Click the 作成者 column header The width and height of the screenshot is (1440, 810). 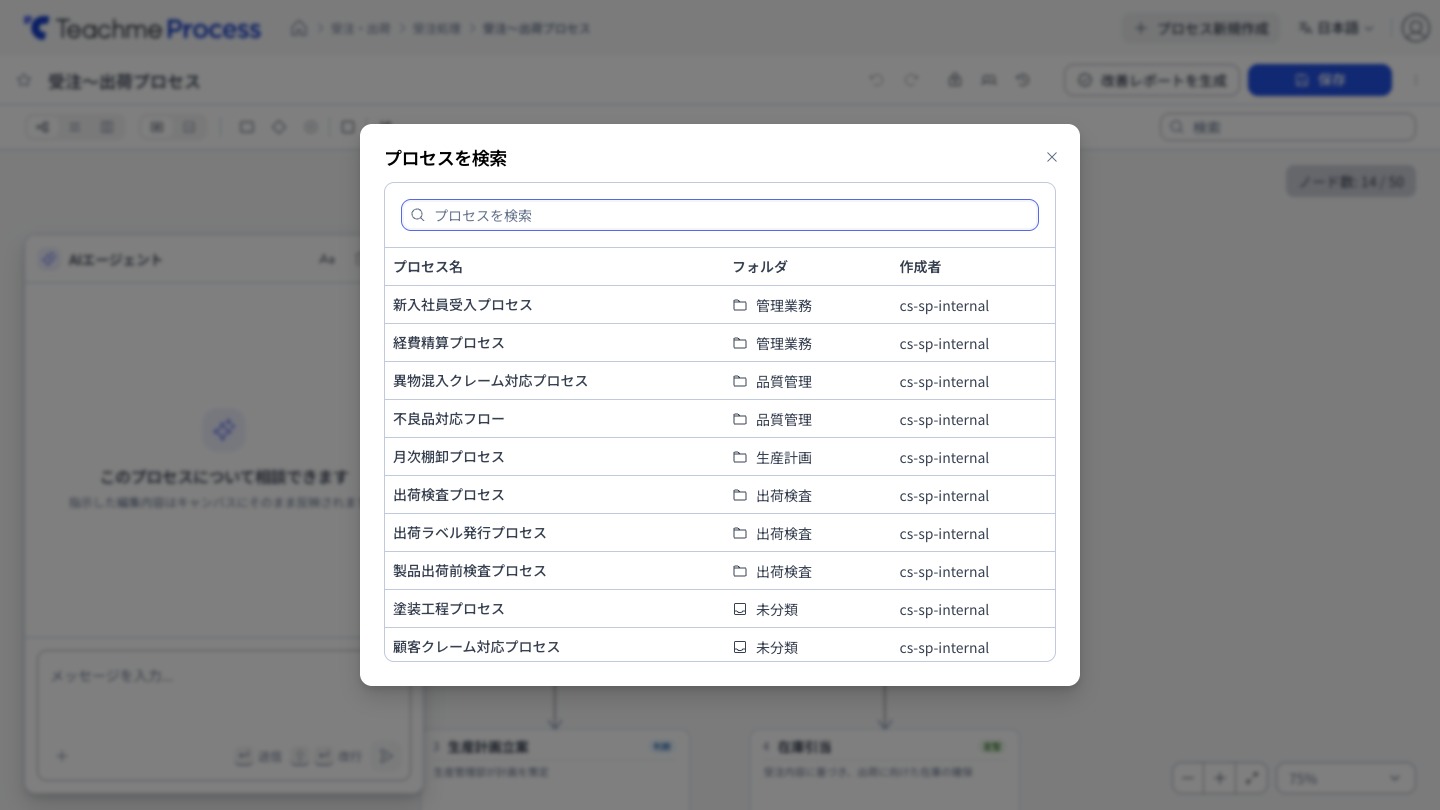coord(920,267)
